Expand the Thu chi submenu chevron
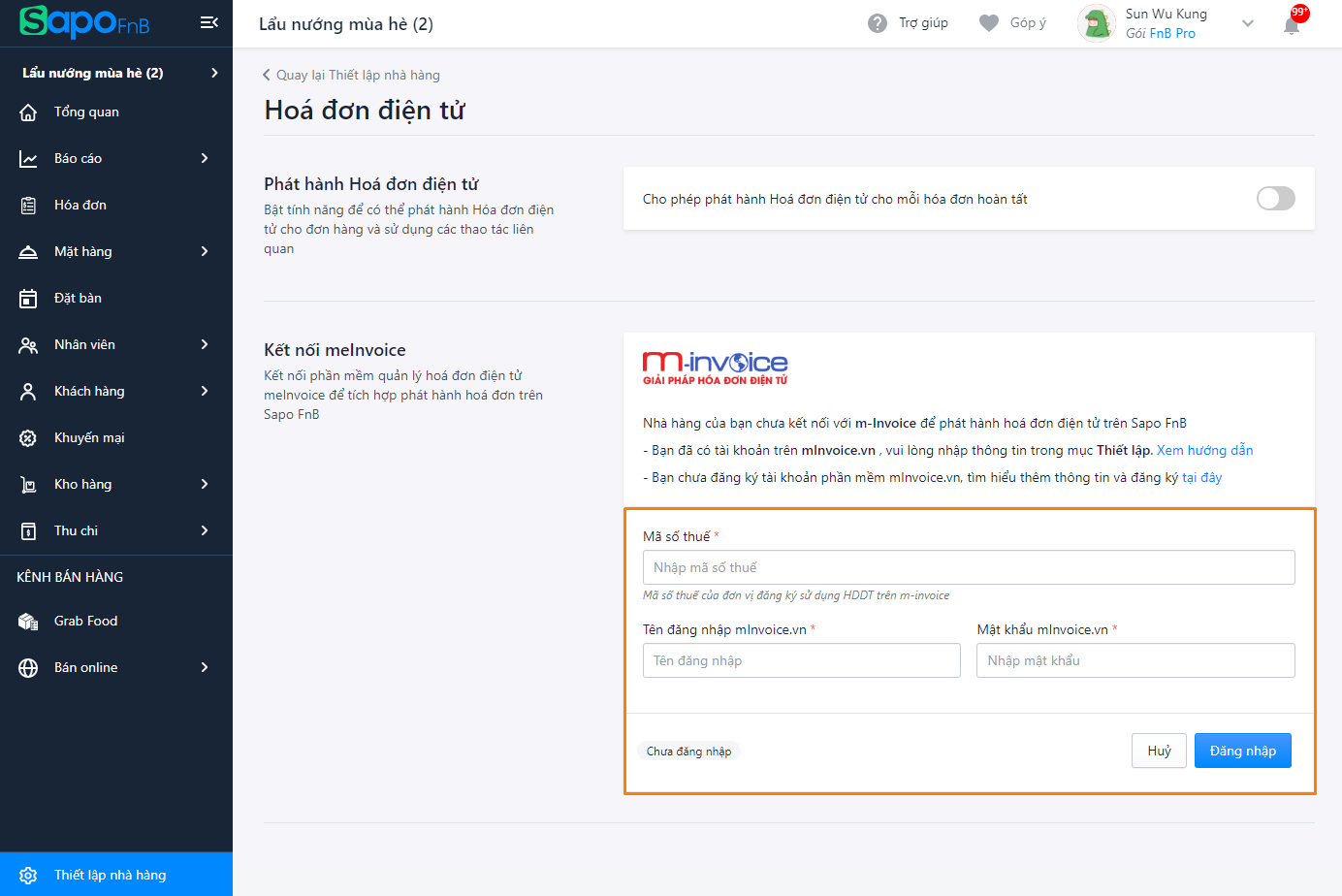Image resolution: width=1342 pixels, height=896 pixels. [205, 530]
